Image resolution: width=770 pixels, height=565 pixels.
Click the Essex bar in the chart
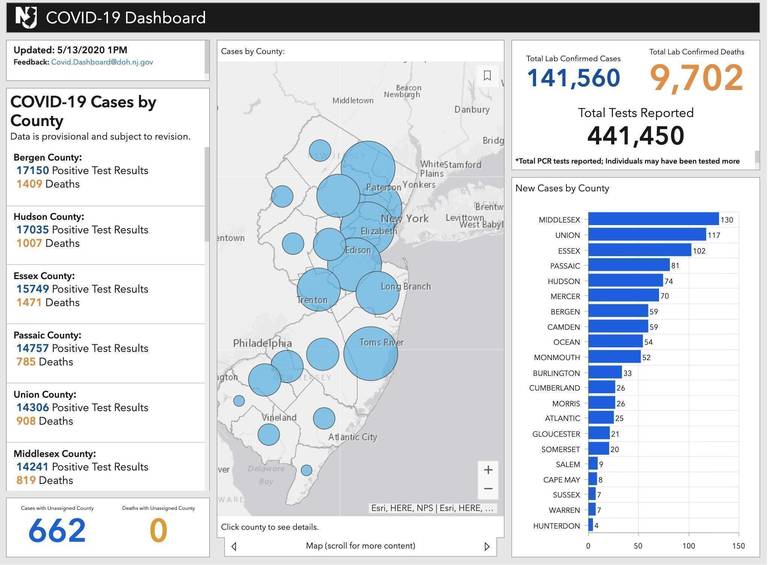coord(639,250)
